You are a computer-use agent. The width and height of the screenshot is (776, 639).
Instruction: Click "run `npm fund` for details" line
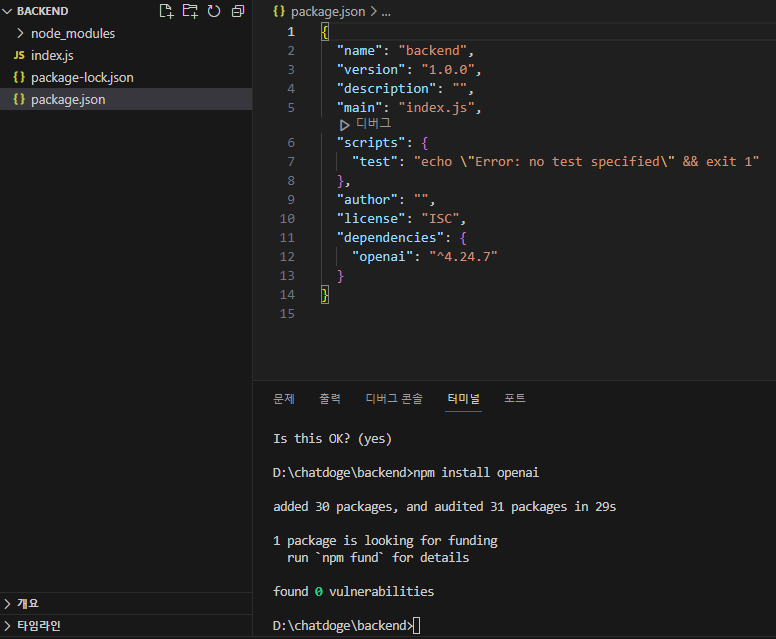(378, 558)
